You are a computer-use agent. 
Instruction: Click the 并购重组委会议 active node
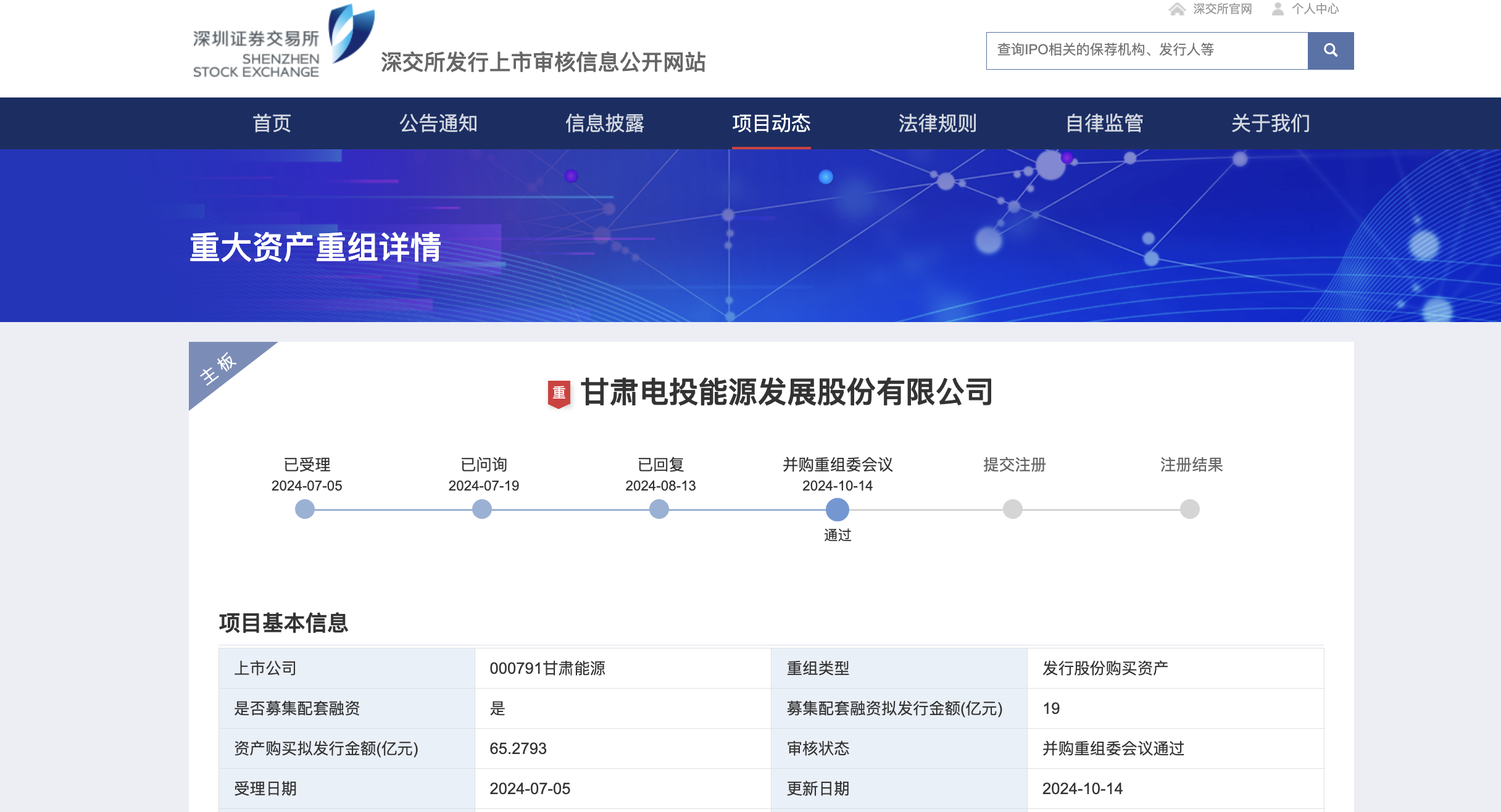837,509
